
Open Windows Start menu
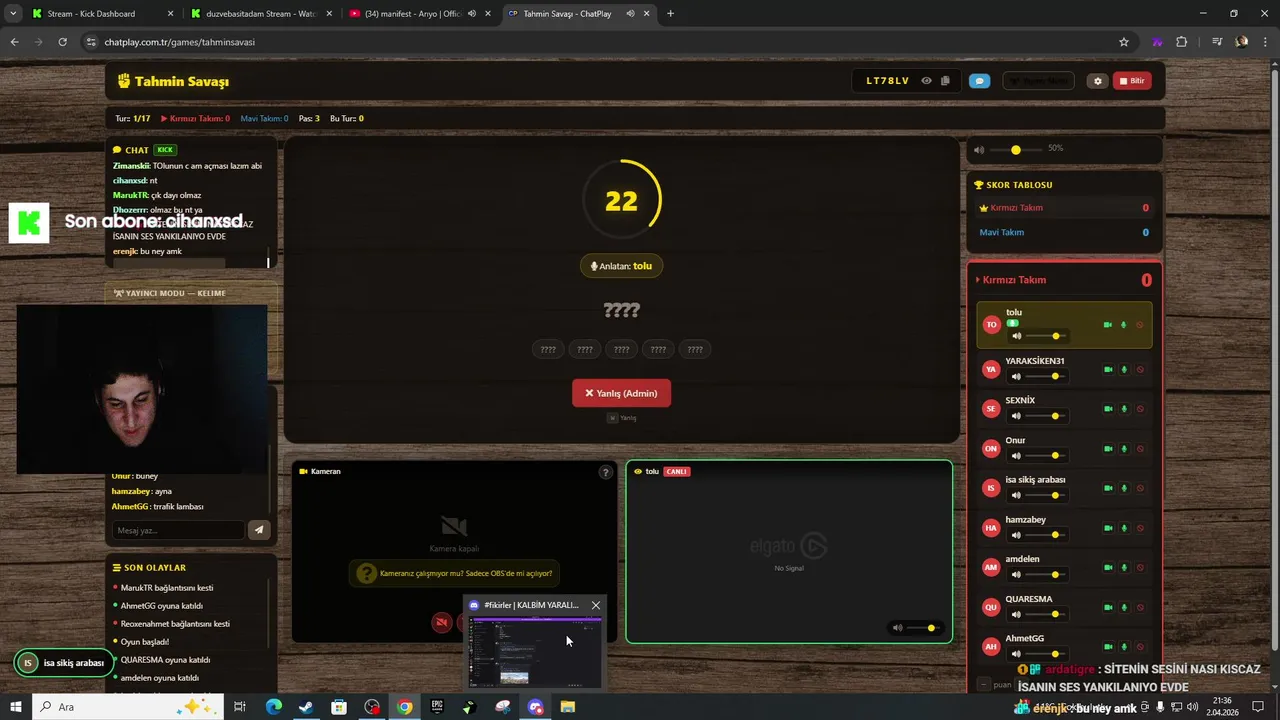[15, 707]
